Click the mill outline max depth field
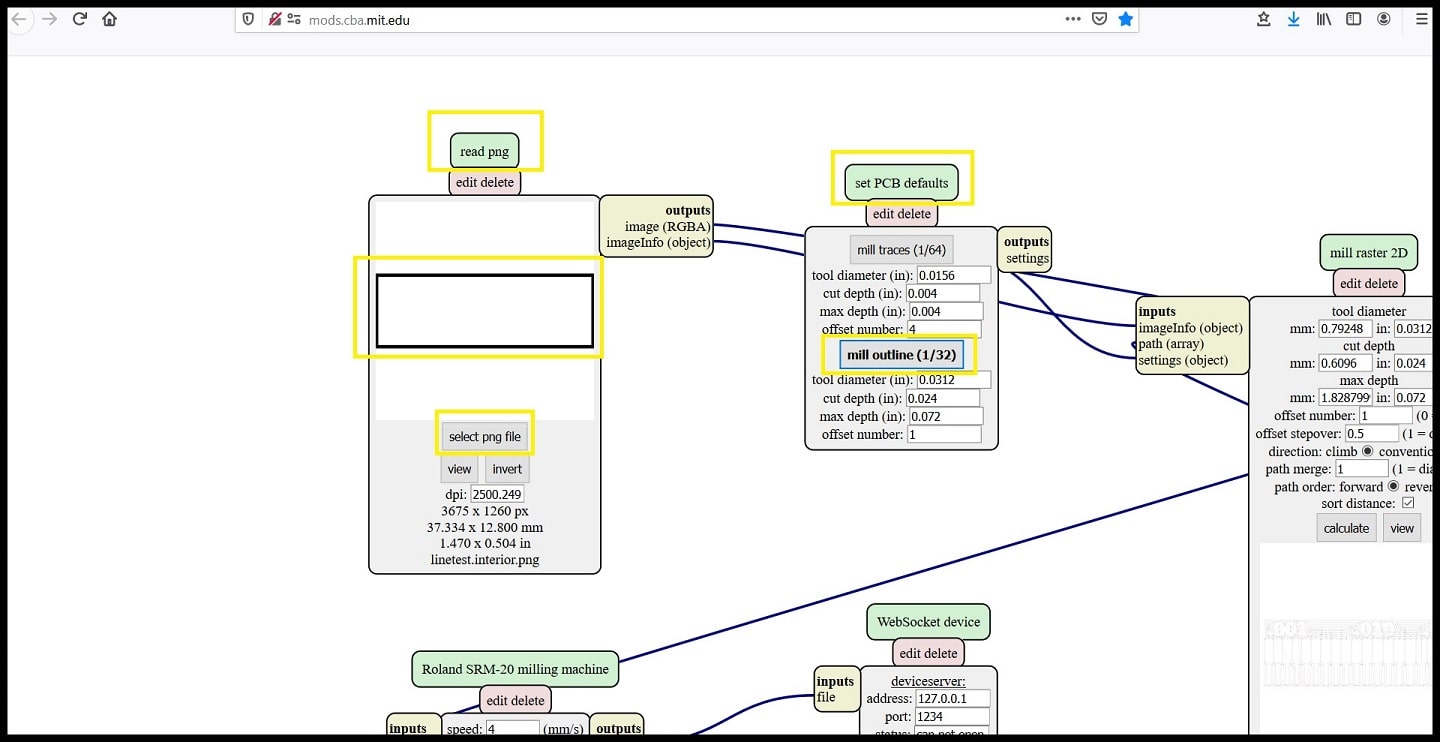 (946, 416)
